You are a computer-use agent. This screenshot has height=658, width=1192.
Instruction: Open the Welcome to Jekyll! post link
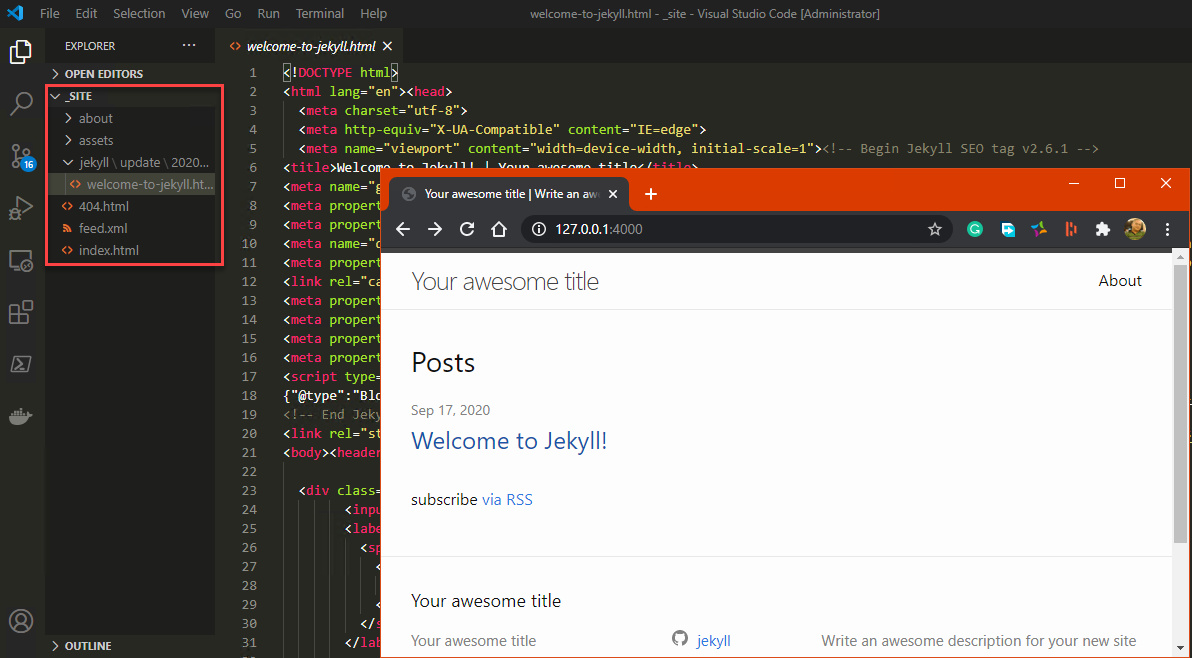(509, 441)
